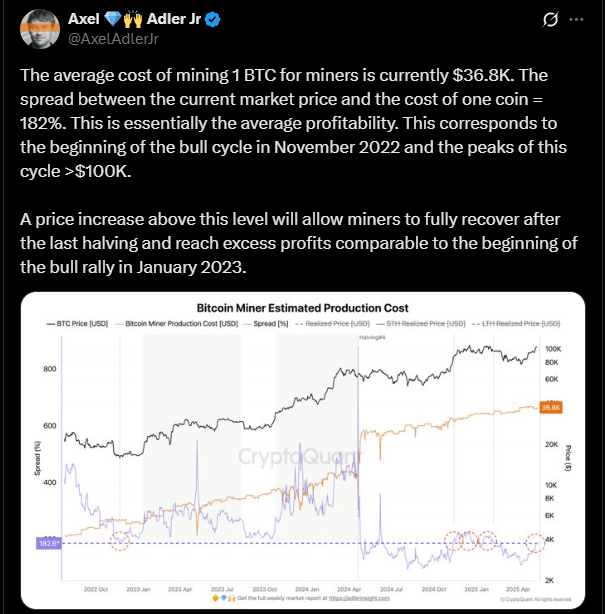The width and height of the screenshot is (605, 614).
Task: Click the orange 36.8K price label
Action: [551, 408]
